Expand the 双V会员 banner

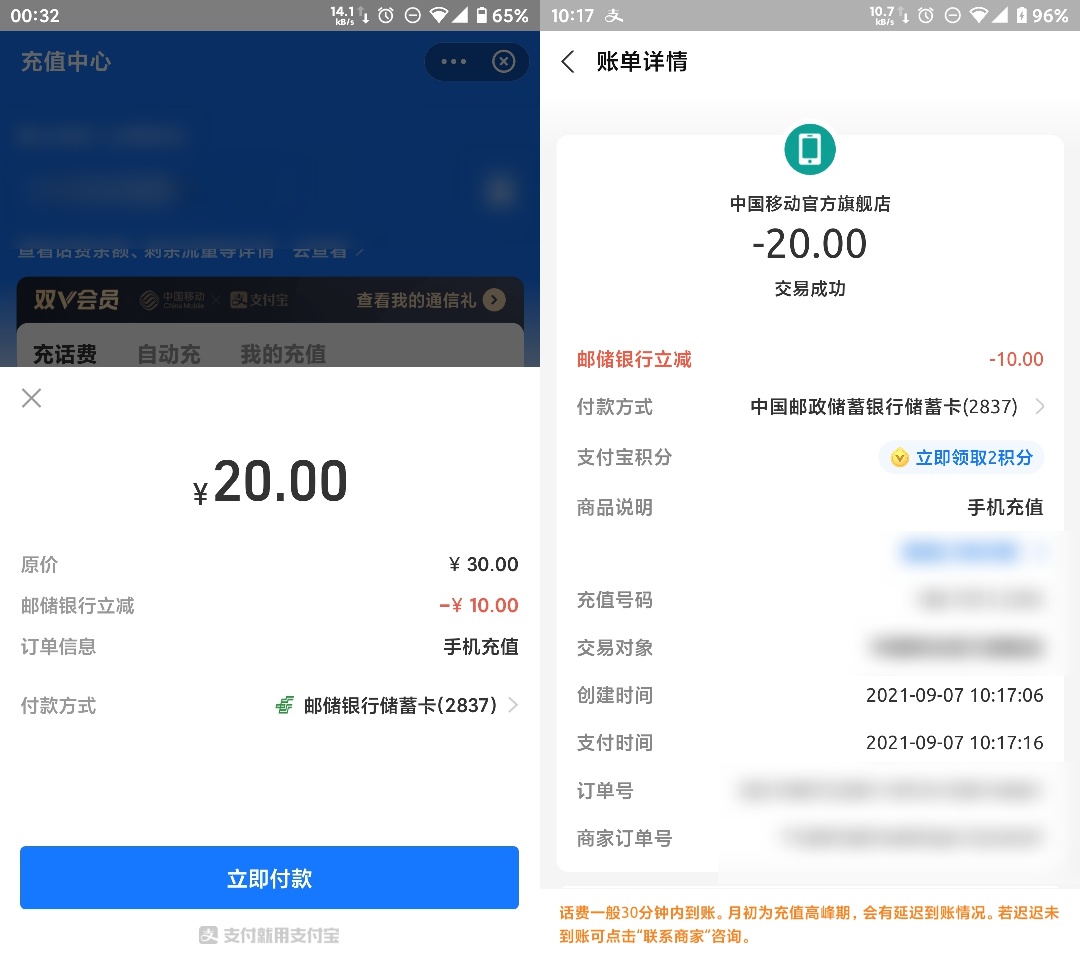click(270, 300)
